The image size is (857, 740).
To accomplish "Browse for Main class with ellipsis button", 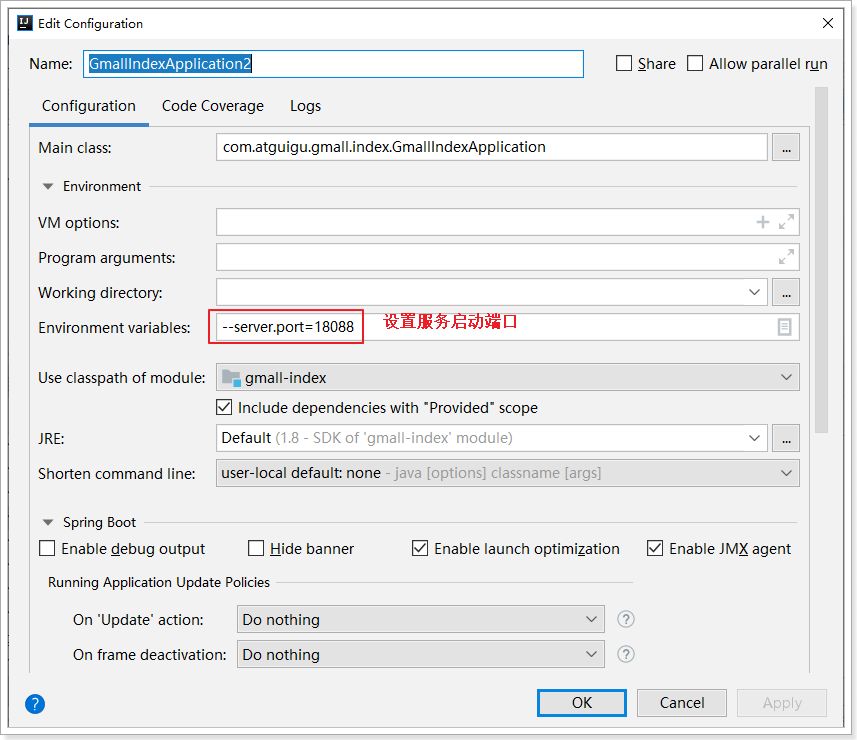I will (786, 148).
